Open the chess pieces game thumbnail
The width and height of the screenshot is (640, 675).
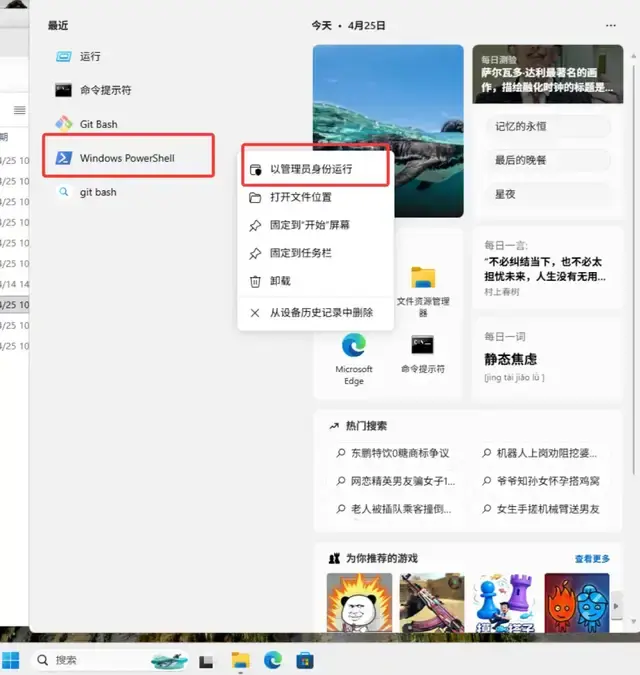tap(504, 603)
